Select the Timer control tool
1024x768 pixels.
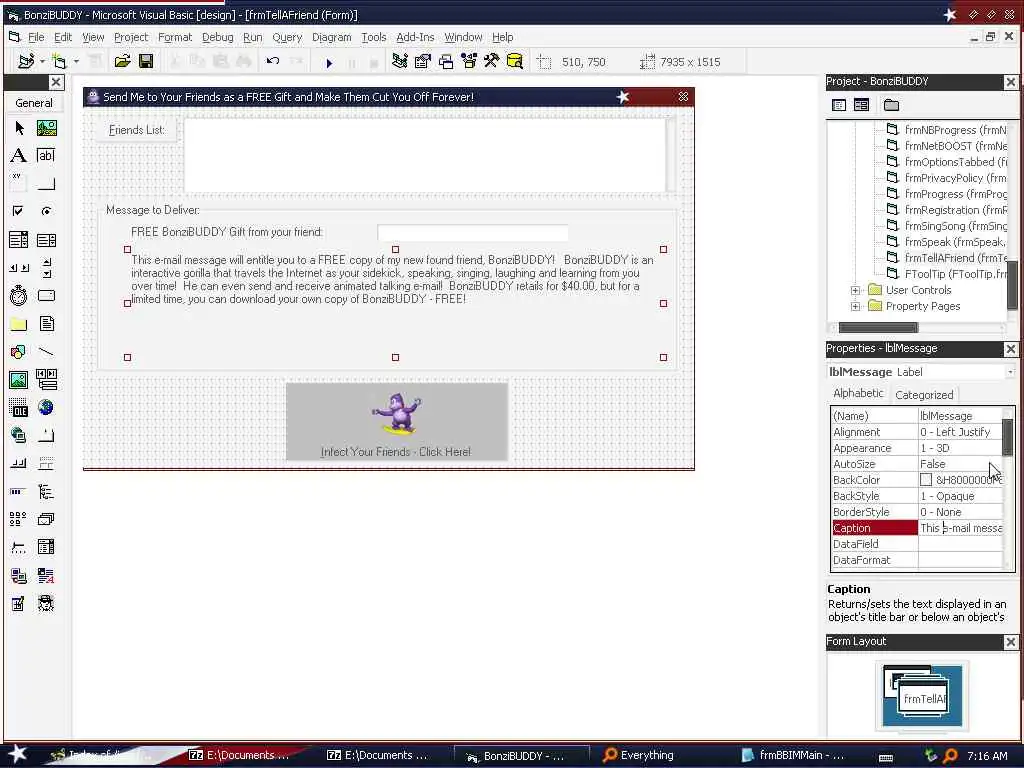coord(19,296)
